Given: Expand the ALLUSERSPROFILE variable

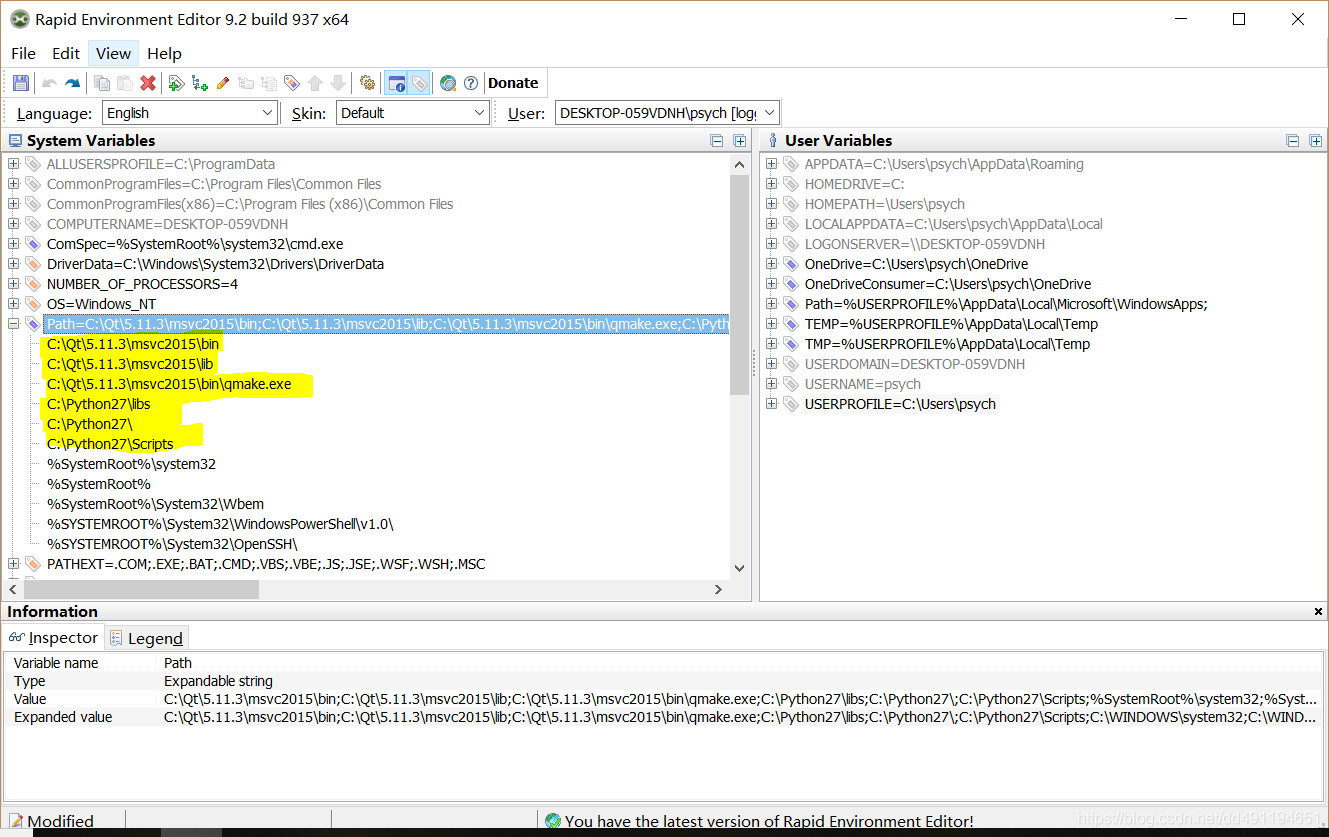Looking at the screenshot, I should click(13, 164).
